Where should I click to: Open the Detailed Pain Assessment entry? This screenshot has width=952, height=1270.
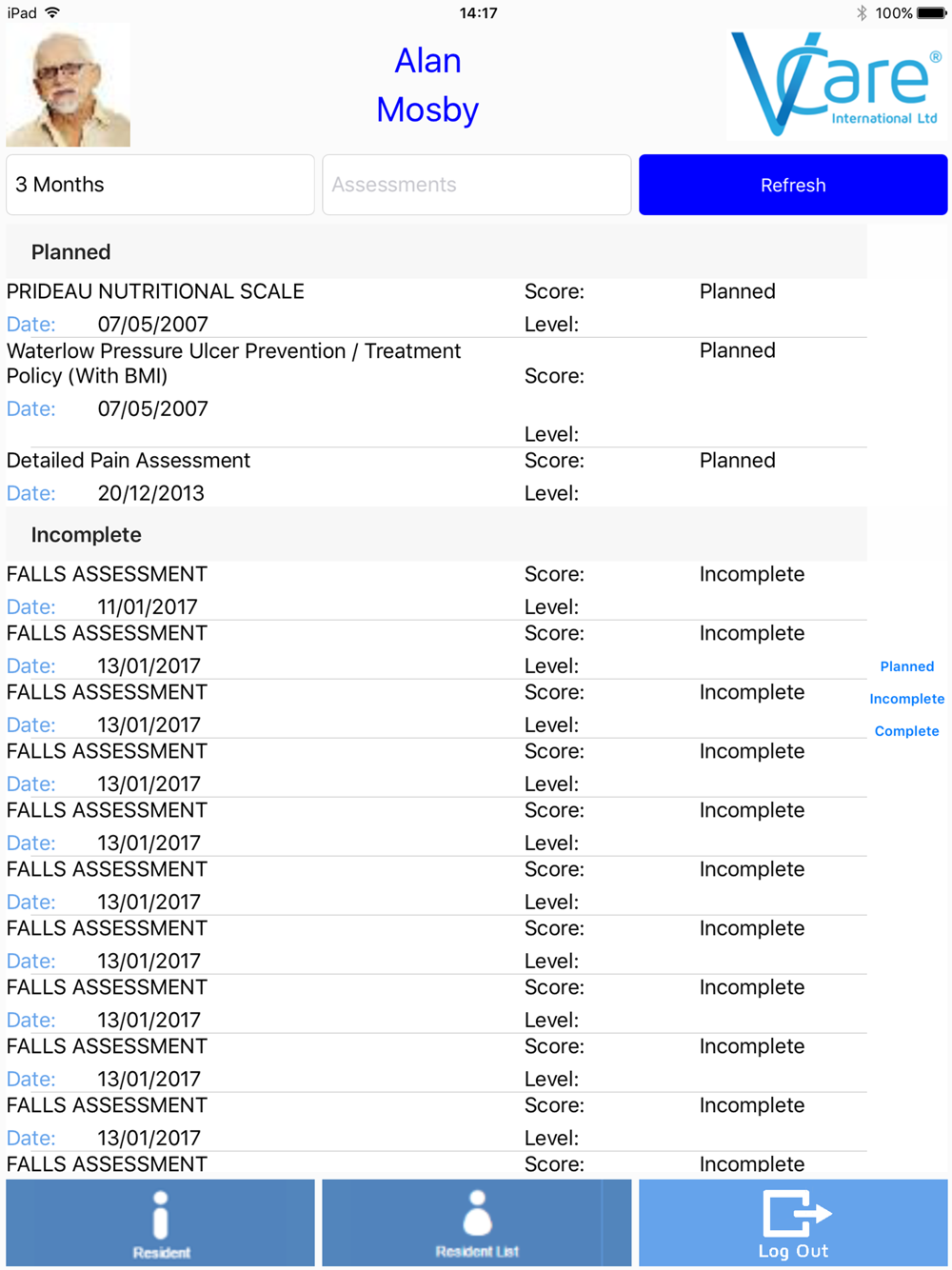coord(436,476)
